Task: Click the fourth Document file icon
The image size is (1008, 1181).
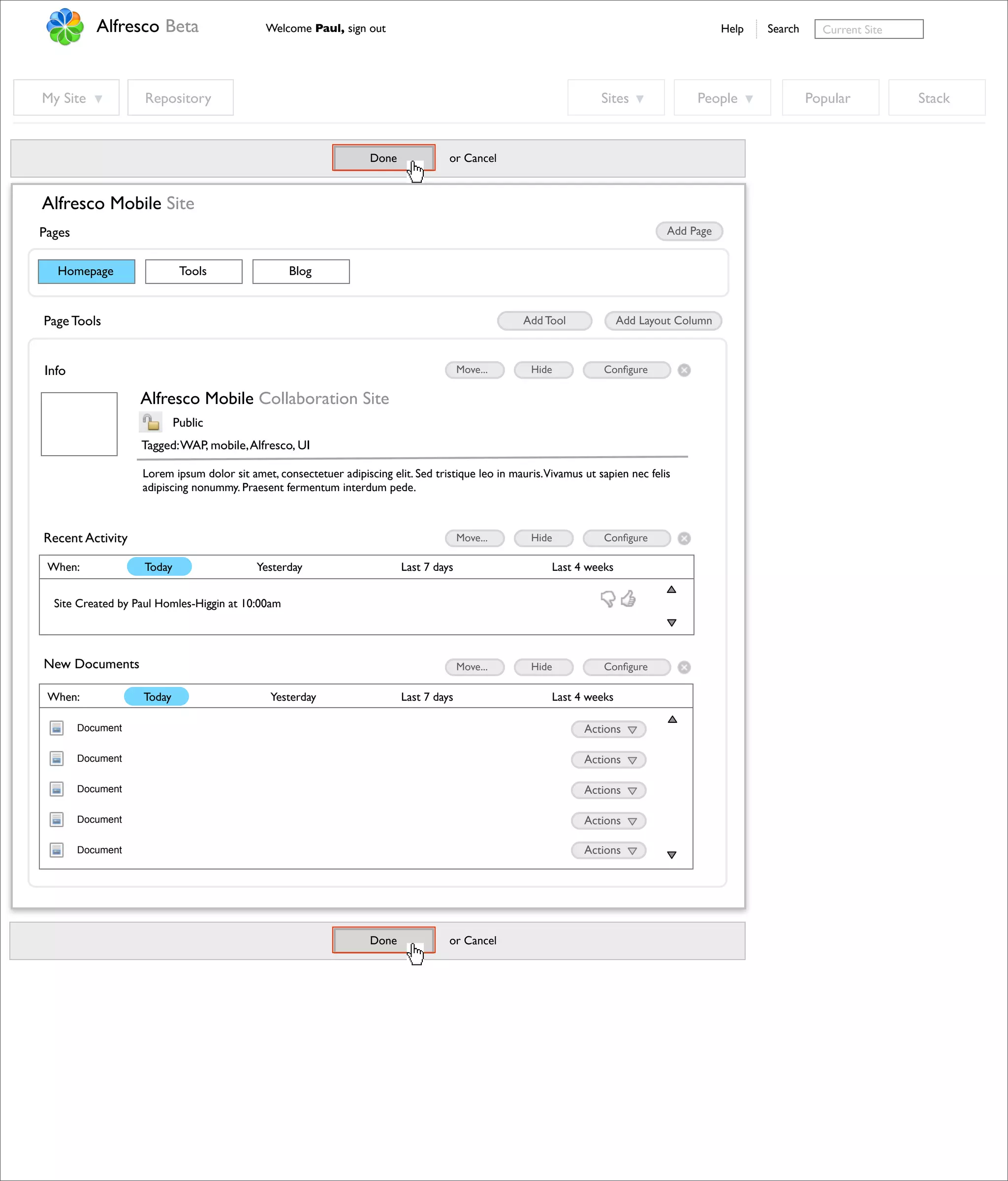Action: pyautogui.click(x=57, y=820)
